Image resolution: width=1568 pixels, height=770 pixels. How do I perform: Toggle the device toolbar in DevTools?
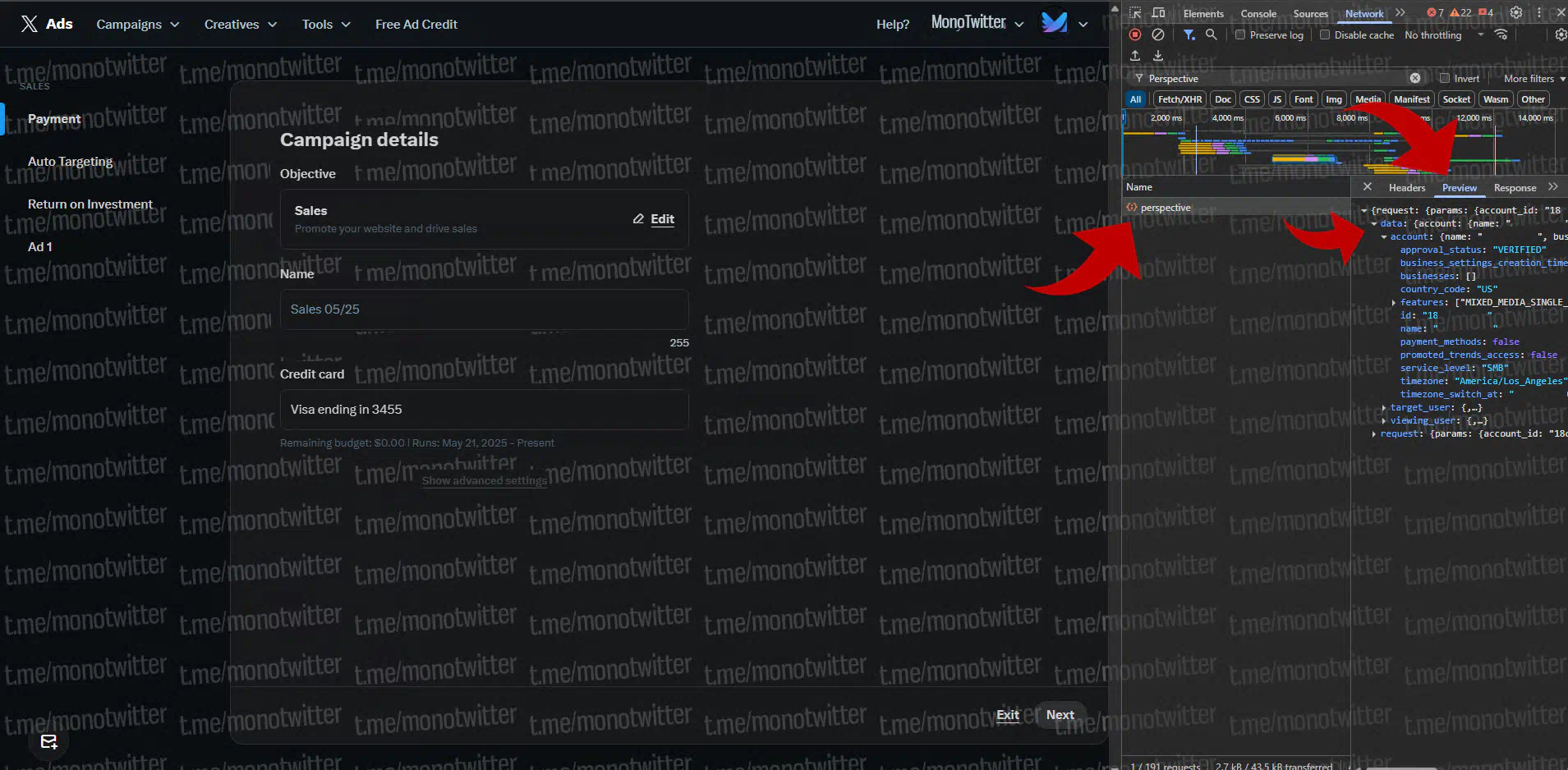[x=1158, y=13]
